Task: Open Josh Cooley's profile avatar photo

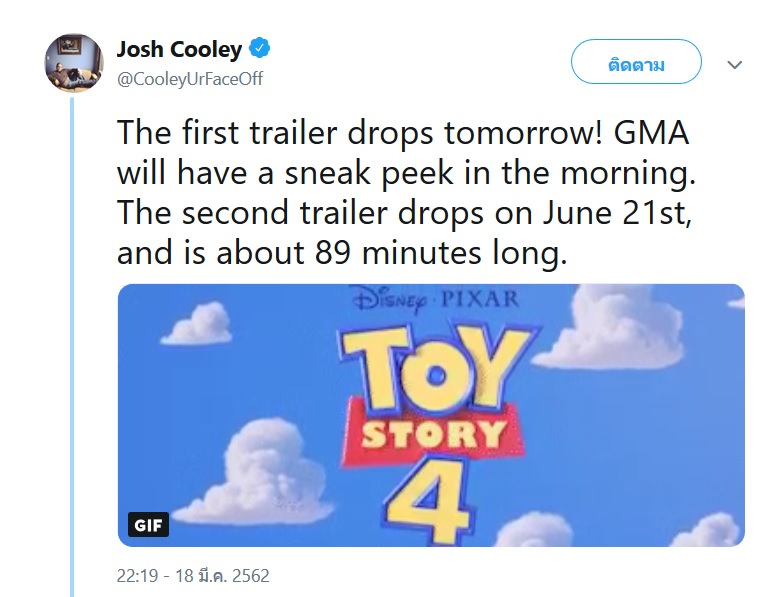Action: pos(74,62)
